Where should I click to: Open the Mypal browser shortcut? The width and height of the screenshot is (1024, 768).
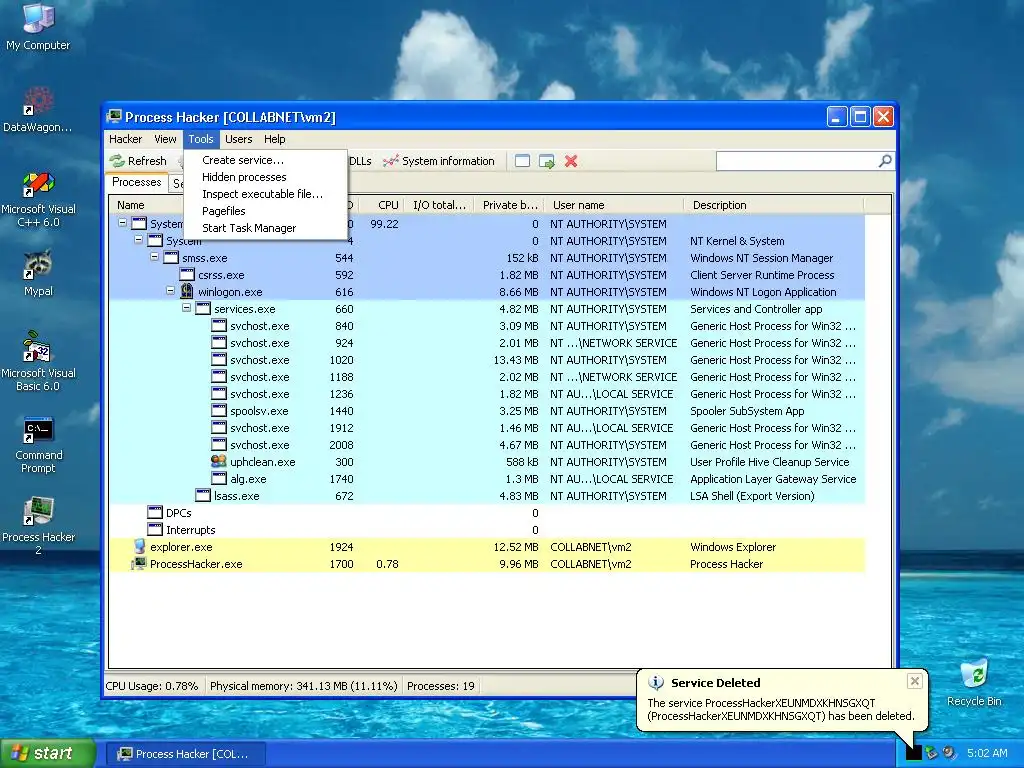coord(38,273)
